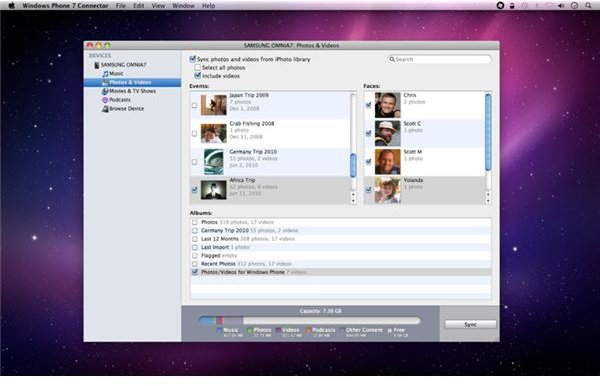Click the volume icon in menu bar
600x386 pixels.
(561, 5)
